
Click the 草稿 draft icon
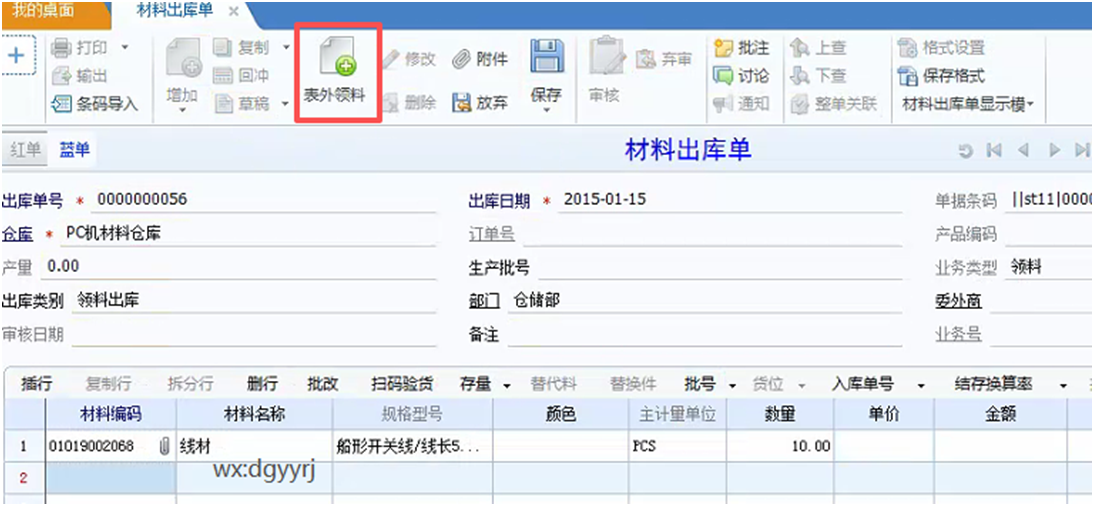pyautogui.click(x=223, y=103)
